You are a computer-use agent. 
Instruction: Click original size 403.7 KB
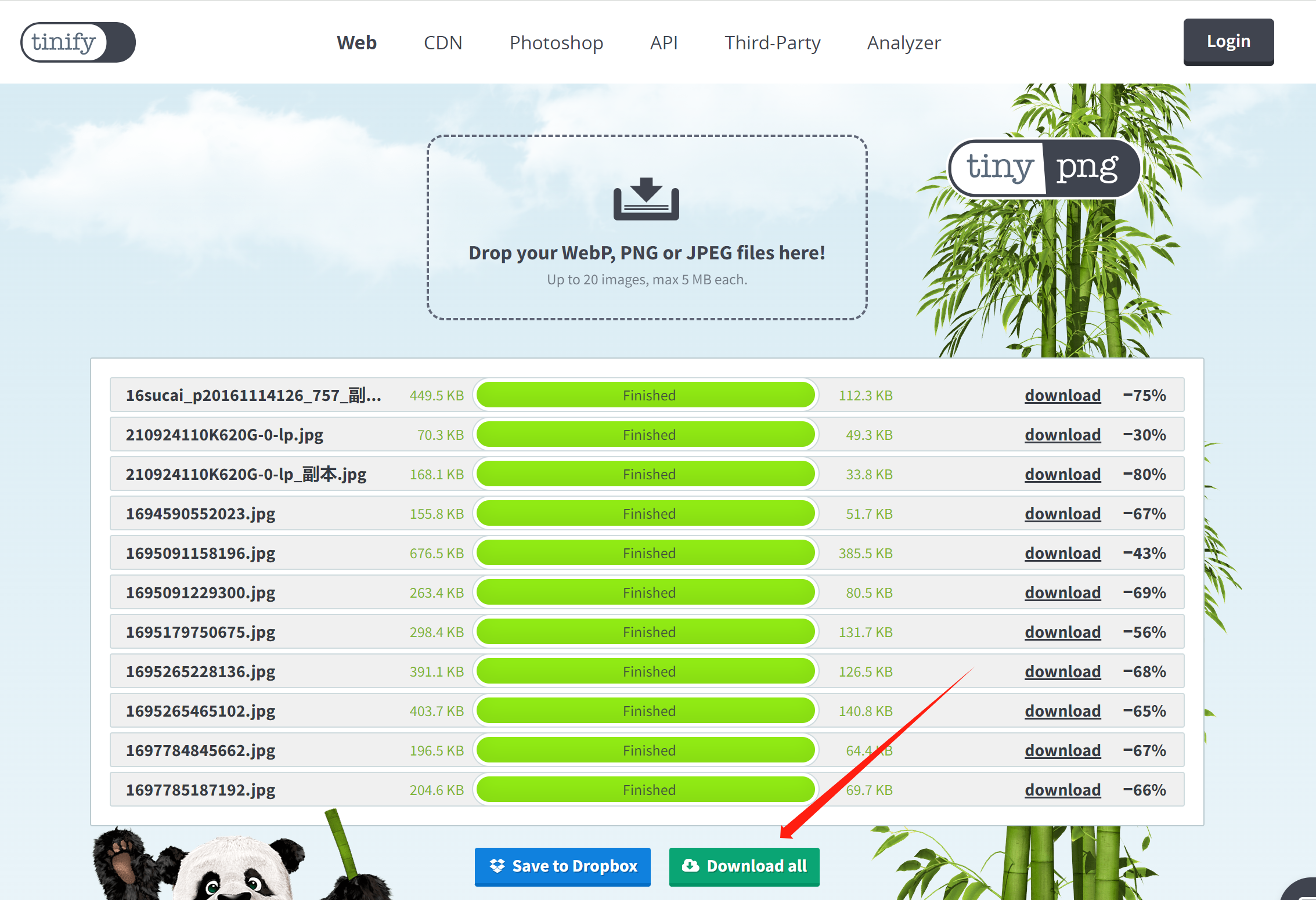click(437, 711)
